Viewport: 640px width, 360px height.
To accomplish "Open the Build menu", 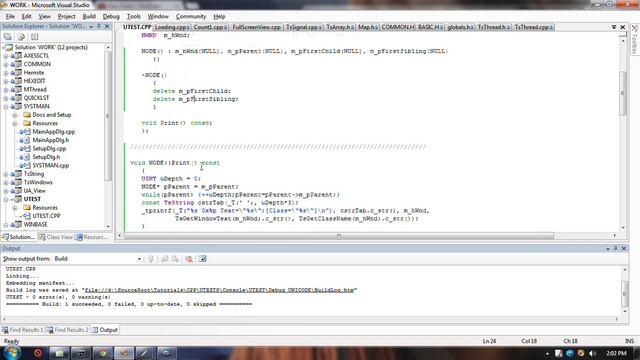I will tap(89, 17).
